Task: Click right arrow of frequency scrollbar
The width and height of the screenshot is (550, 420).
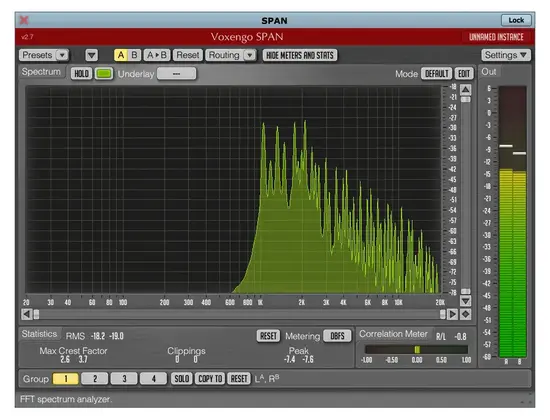Action: [452, 314]
